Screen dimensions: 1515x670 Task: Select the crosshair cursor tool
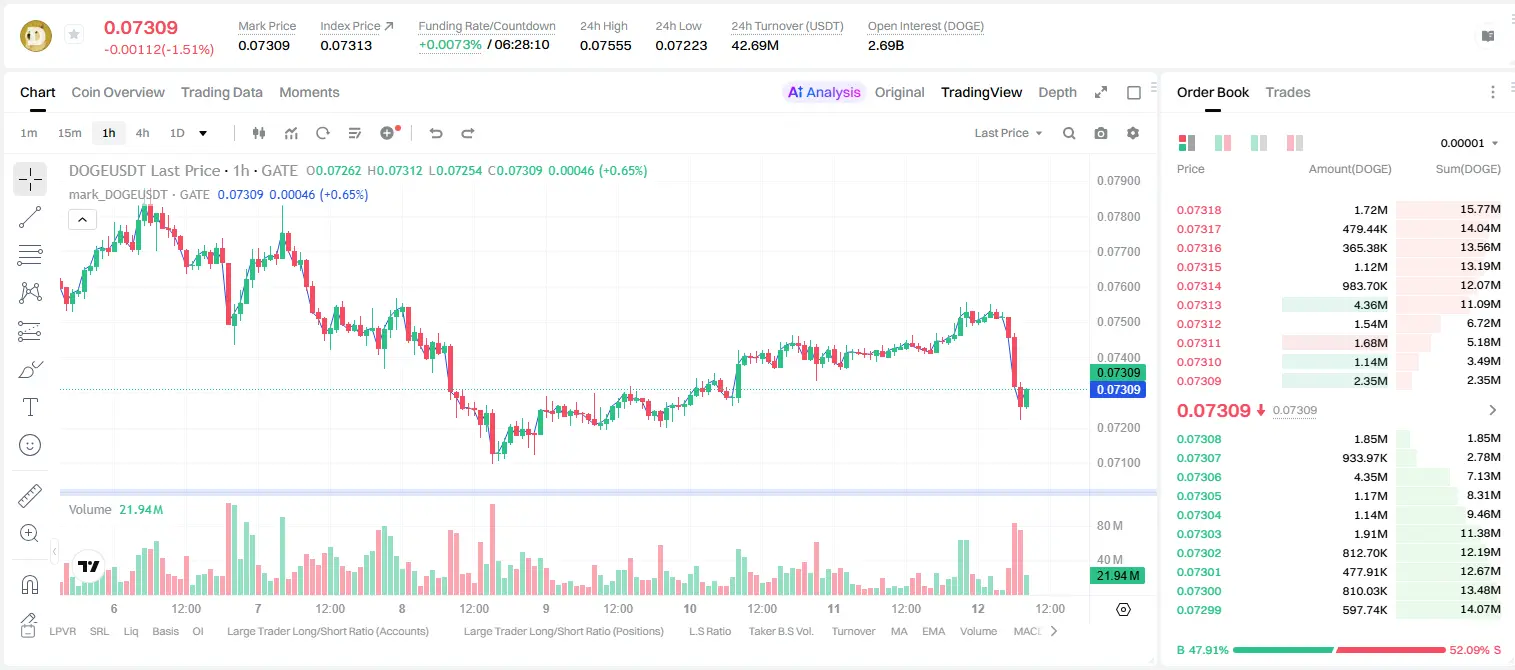tap(30, 180)
